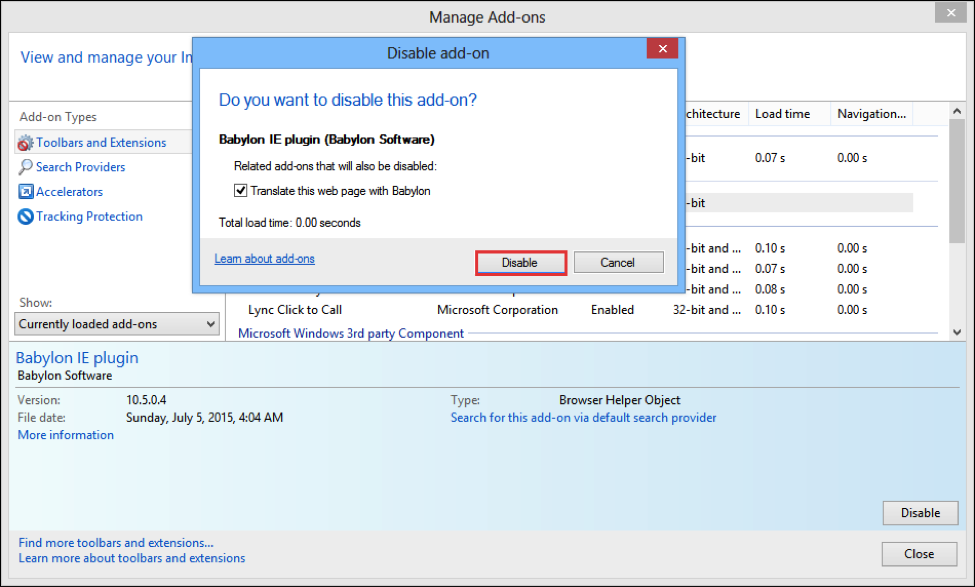Screen dimensions: 975x587
Task: Open the Learn about add-ons link
Action: (x=265, y=259)
